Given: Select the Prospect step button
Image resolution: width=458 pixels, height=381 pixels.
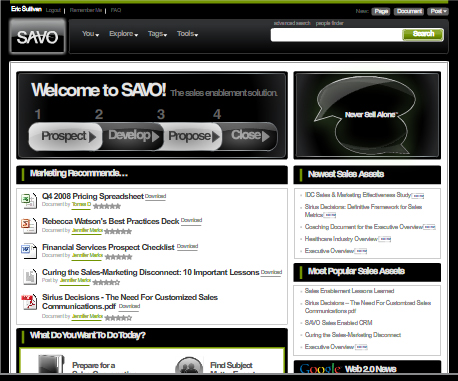Looking at the screenshot, I should coord(66,136).
